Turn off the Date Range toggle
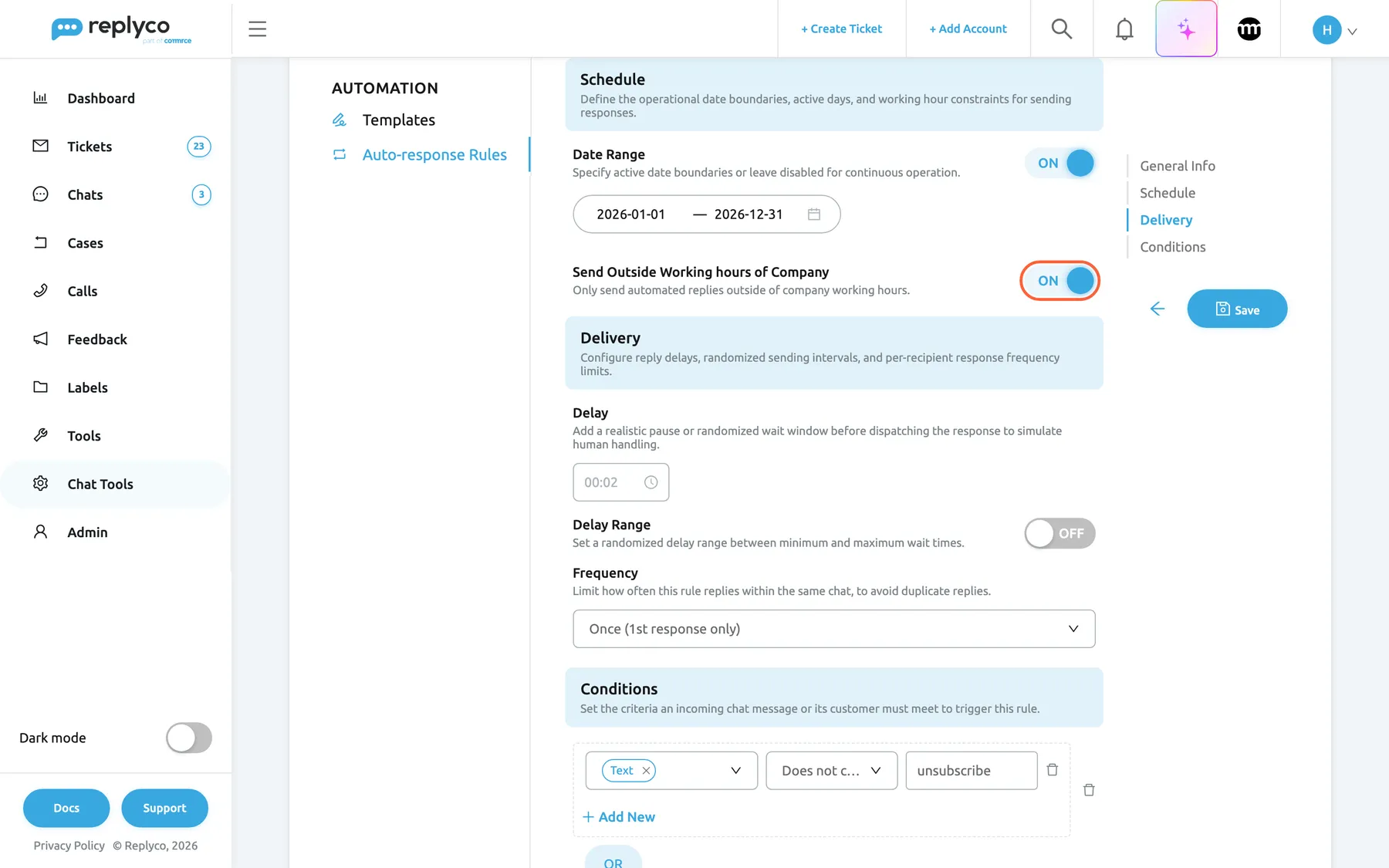Image resolution: width=1389 pixels, height=868 pixels. click(1059, 163)
